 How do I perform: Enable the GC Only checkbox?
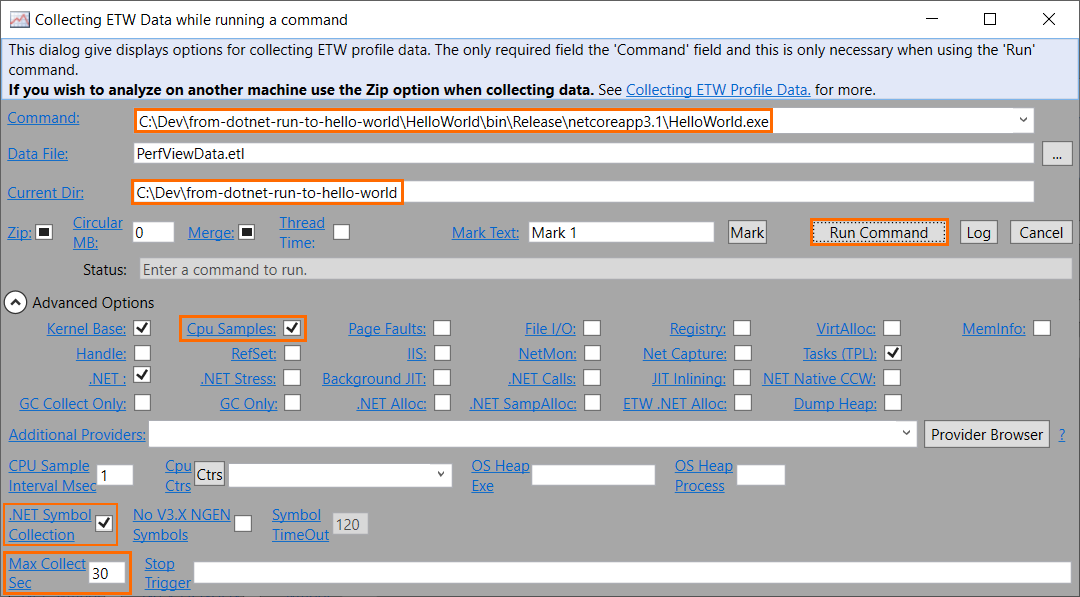coord(293,402)
